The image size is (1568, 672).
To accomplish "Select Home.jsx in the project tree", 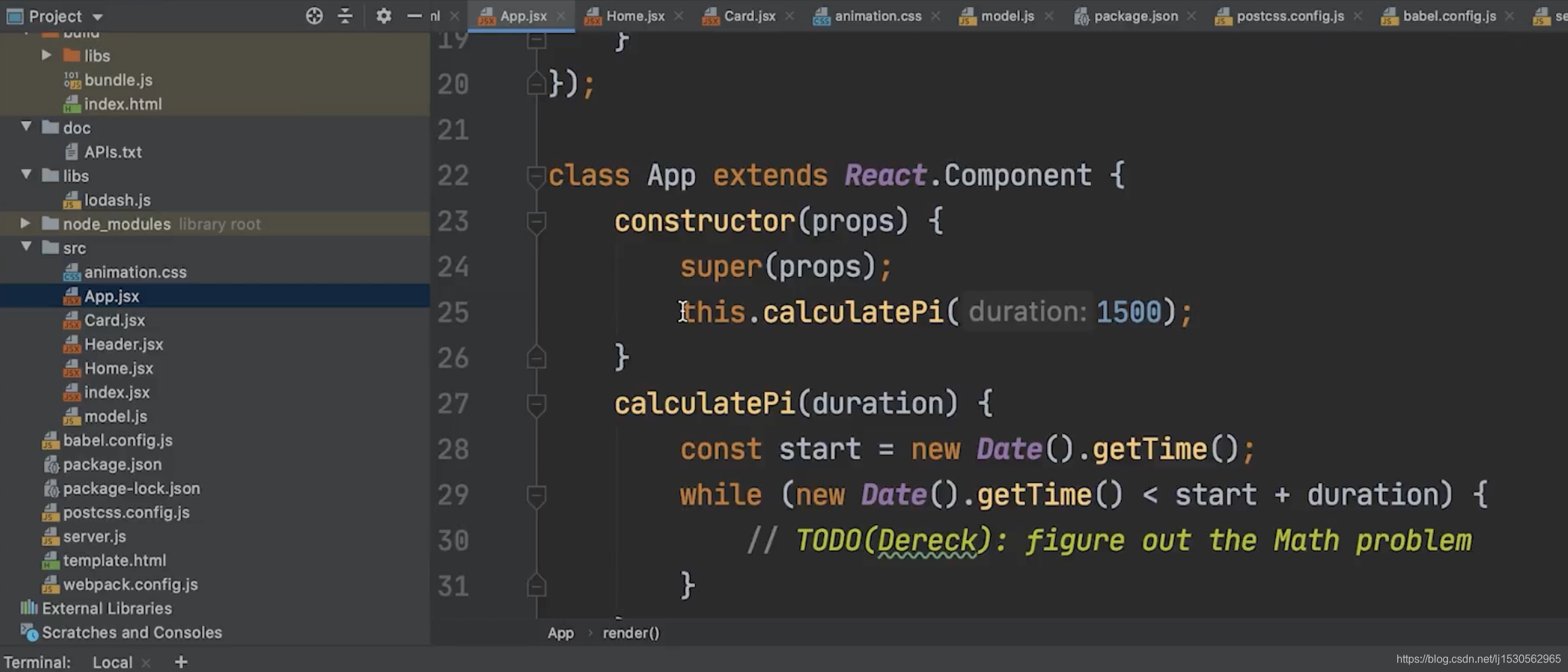I will tap(119, 368).
